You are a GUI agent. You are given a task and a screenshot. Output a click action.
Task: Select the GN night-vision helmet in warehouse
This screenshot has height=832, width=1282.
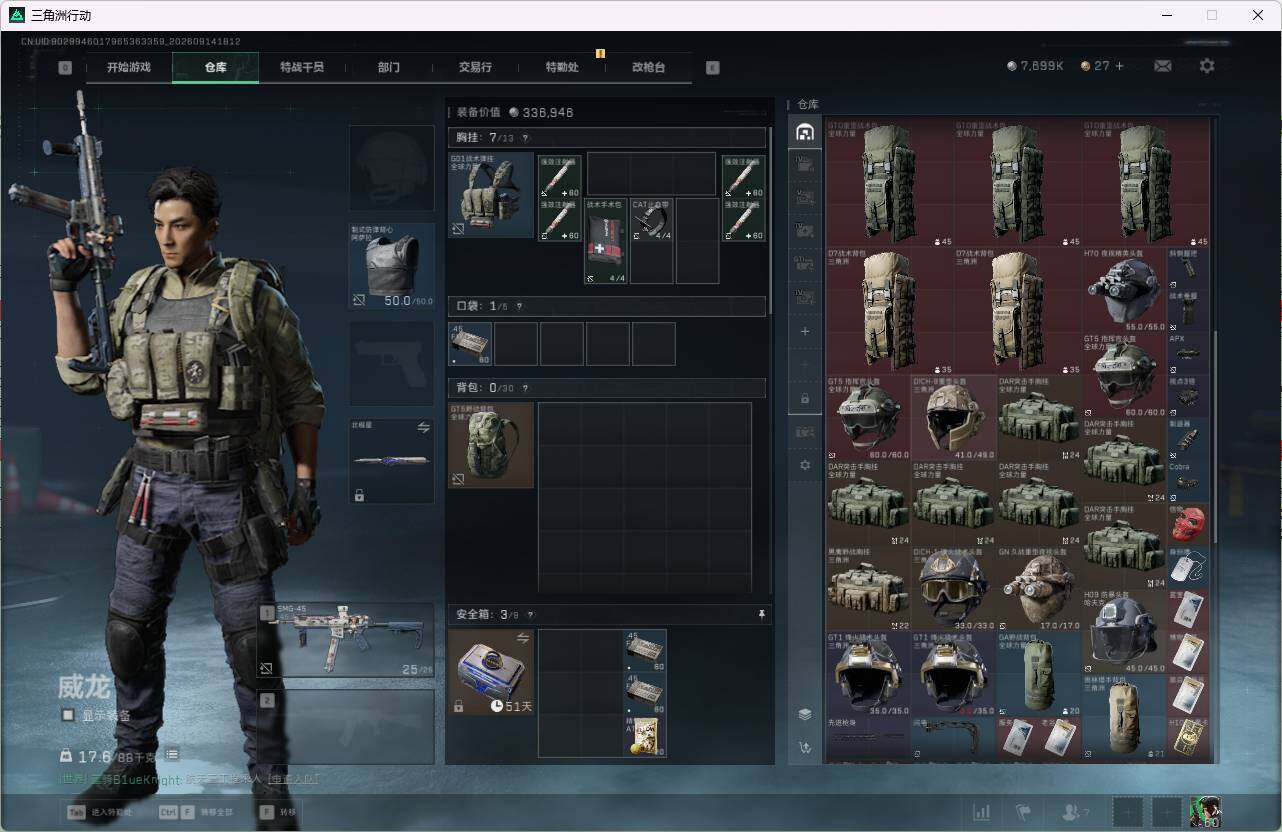[1039, 589]
